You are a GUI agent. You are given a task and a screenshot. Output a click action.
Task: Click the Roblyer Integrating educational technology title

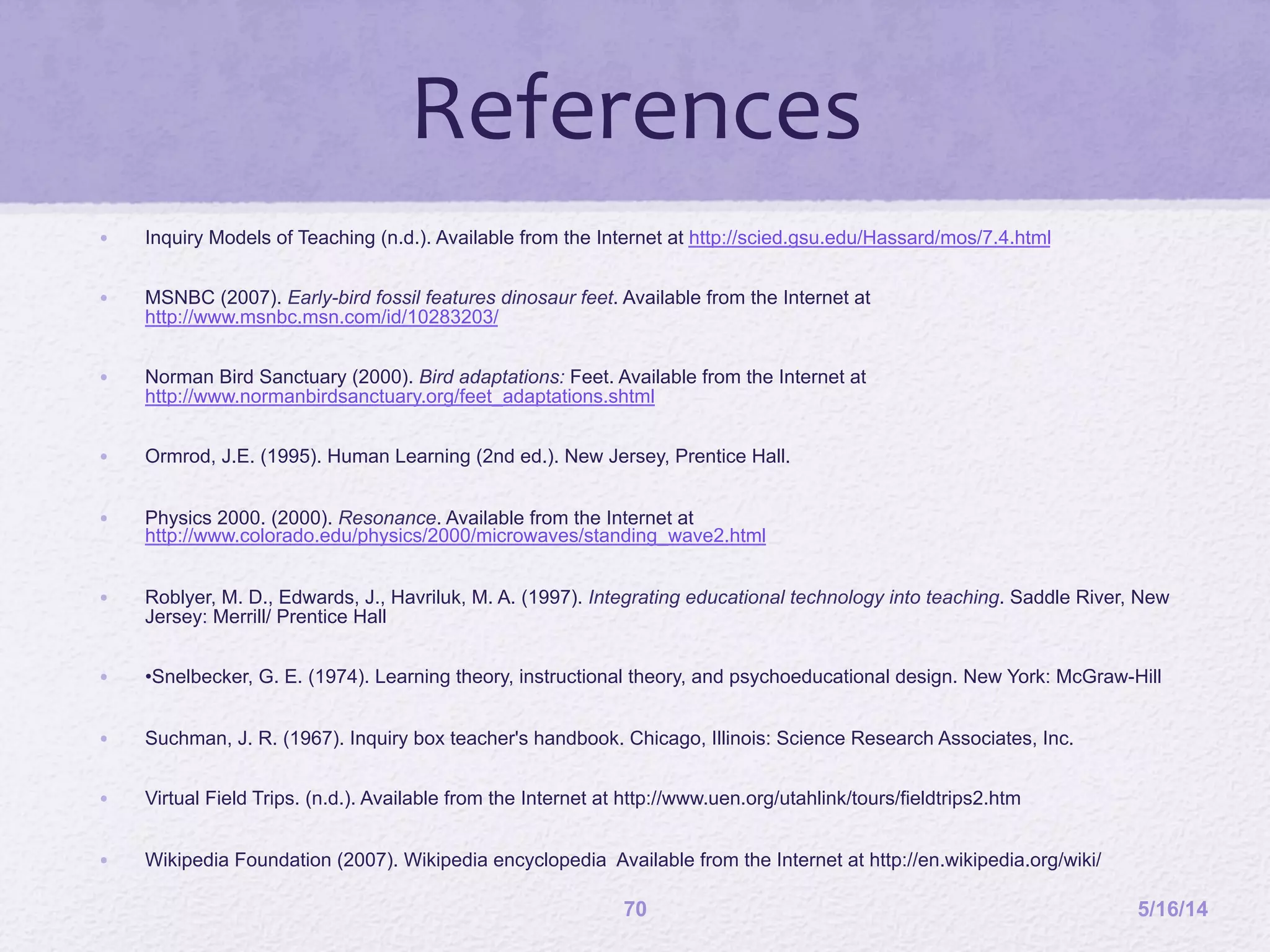coord(793,597)
